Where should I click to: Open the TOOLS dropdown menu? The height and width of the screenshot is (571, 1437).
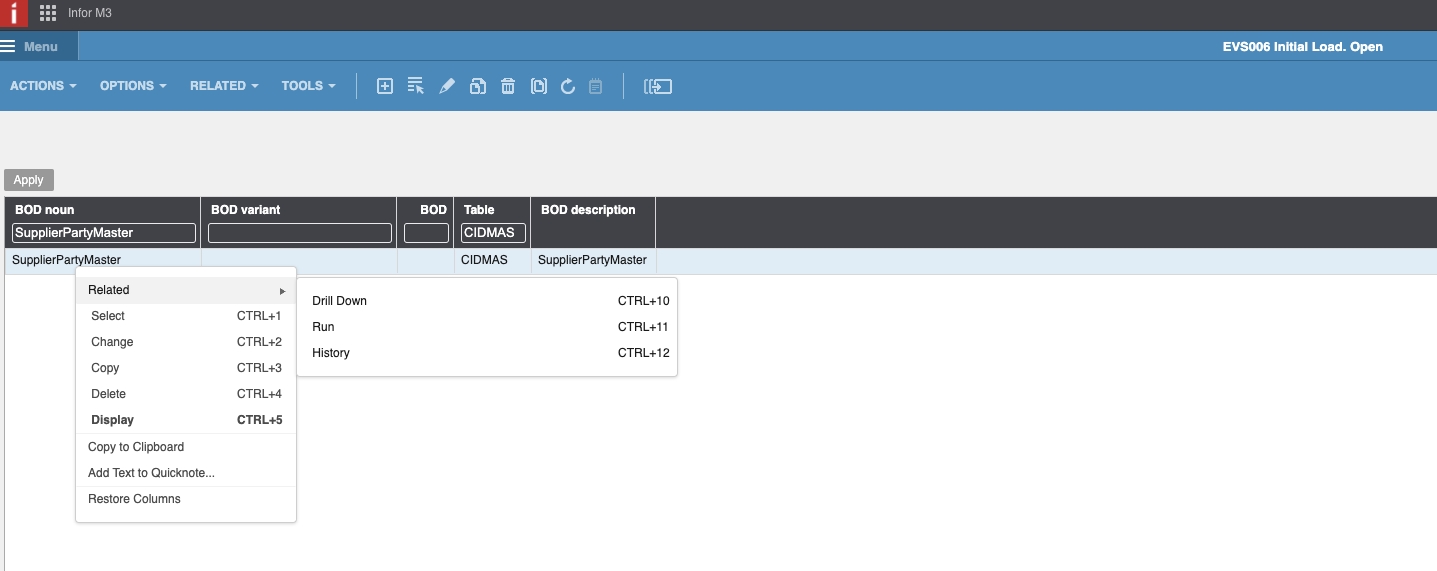[x=308, y=86]
